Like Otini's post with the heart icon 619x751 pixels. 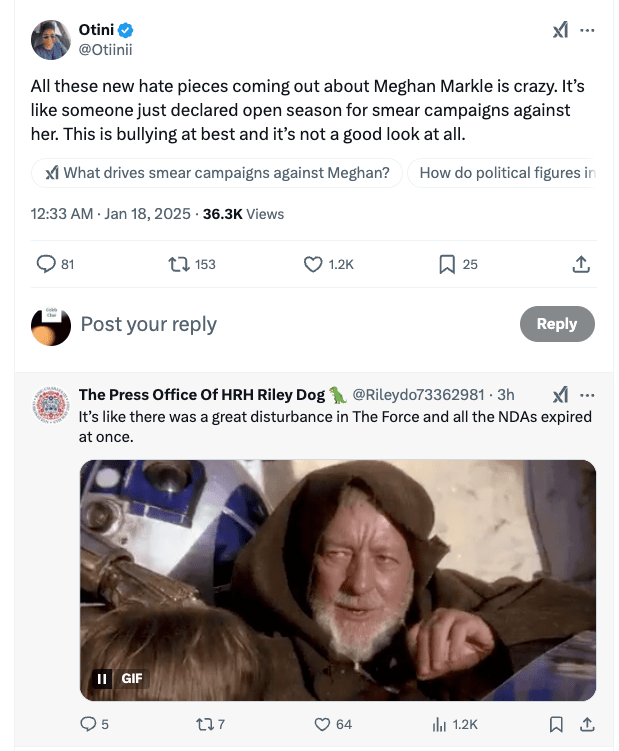[313, 264]
